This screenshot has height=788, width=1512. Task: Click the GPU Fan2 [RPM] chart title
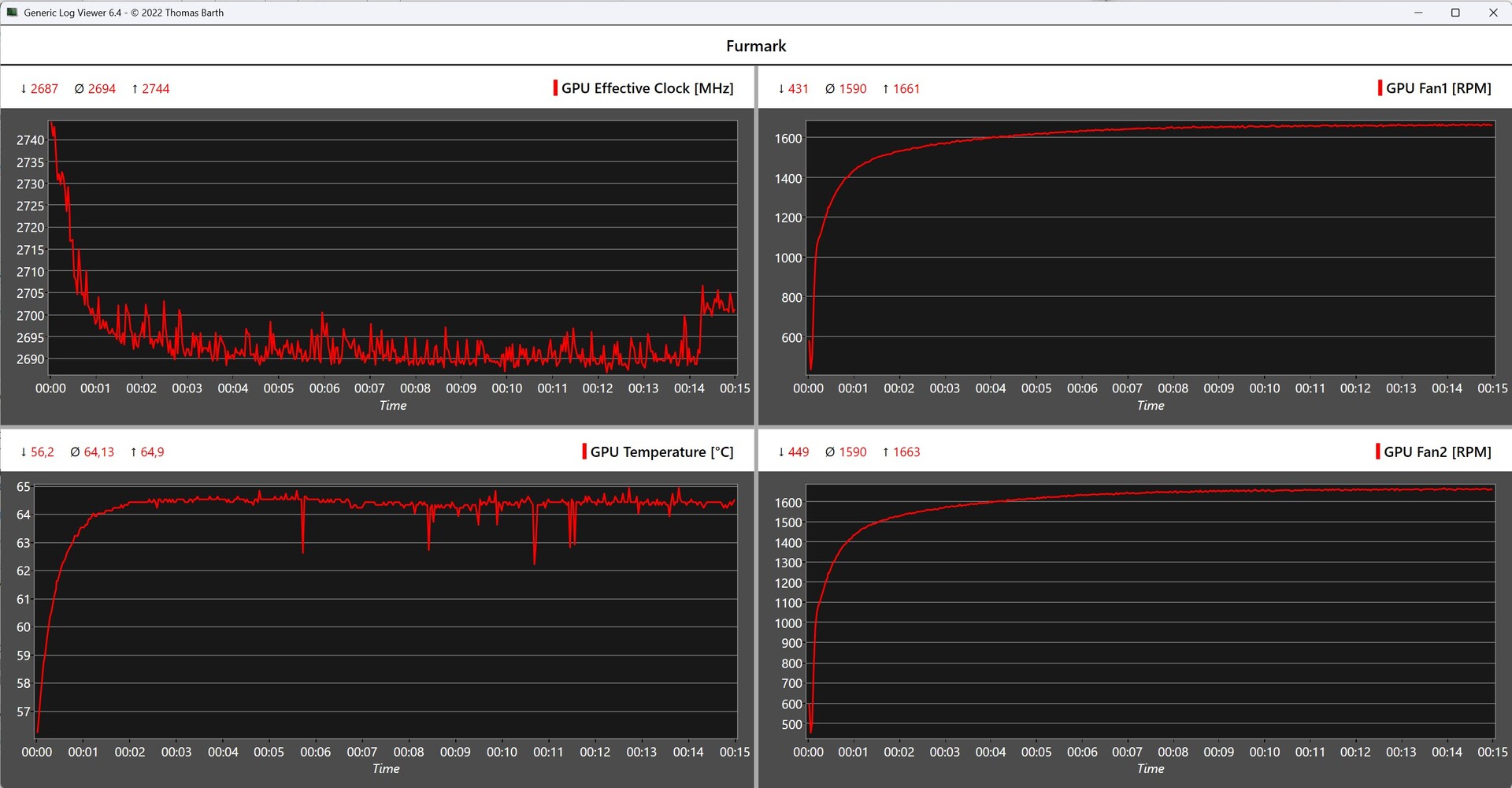(1437, 452)
